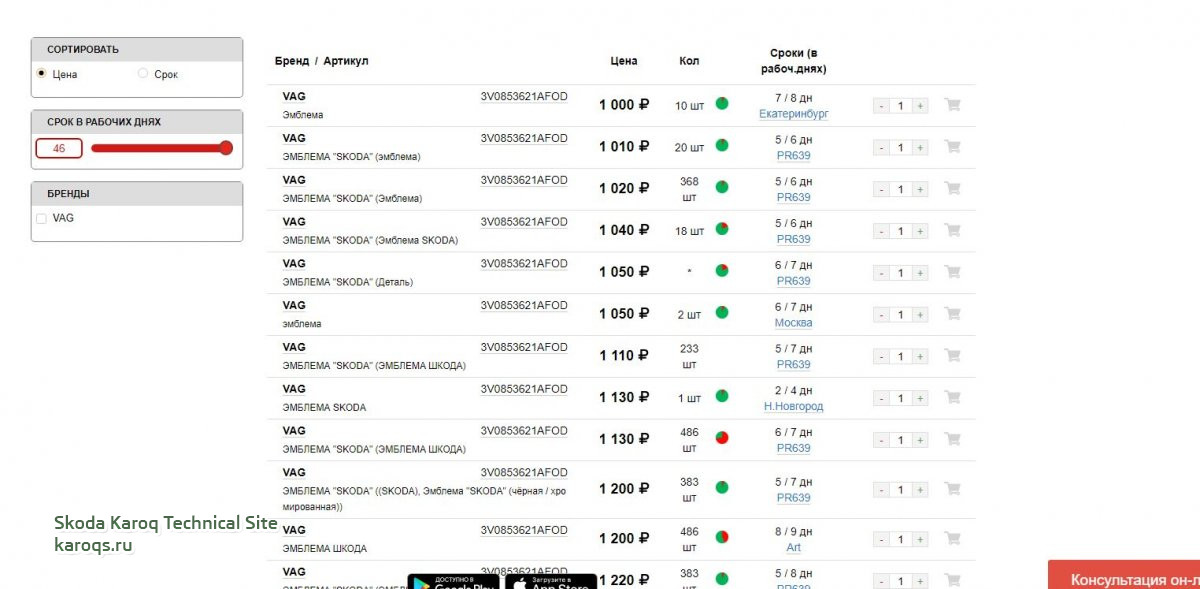
Task: Click the Екатеринбург delivery link
Action: tap(793, 114)
